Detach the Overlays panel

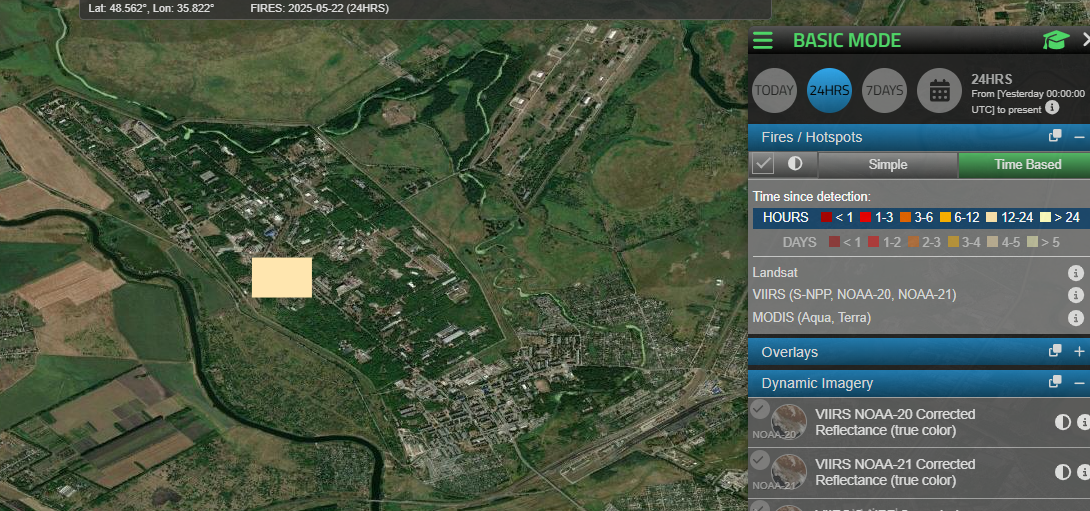click(1055, 351)
